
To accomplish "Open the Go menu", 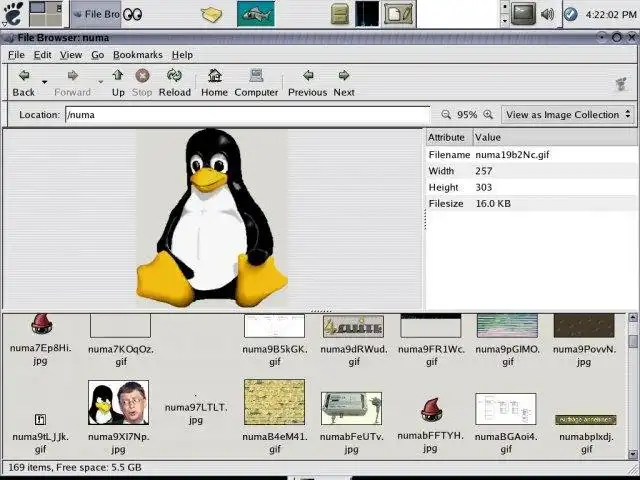I will [x=98, y=55].
